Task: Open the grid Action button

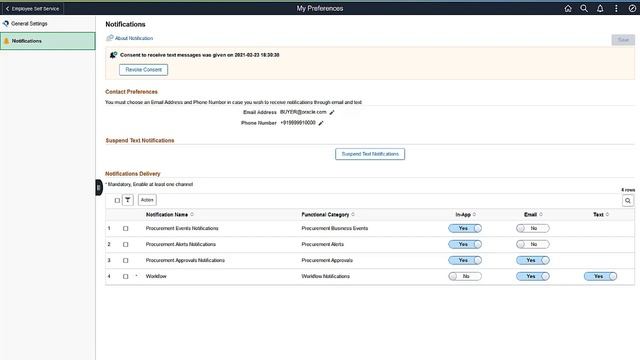Action: [147, 200]
